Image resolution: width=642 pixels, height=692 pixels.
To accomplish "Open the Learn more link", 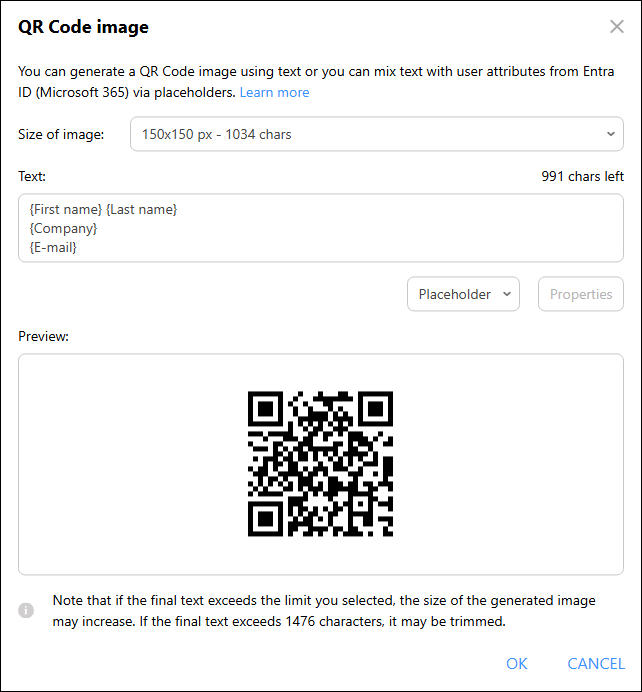I will tap(274, 92).
